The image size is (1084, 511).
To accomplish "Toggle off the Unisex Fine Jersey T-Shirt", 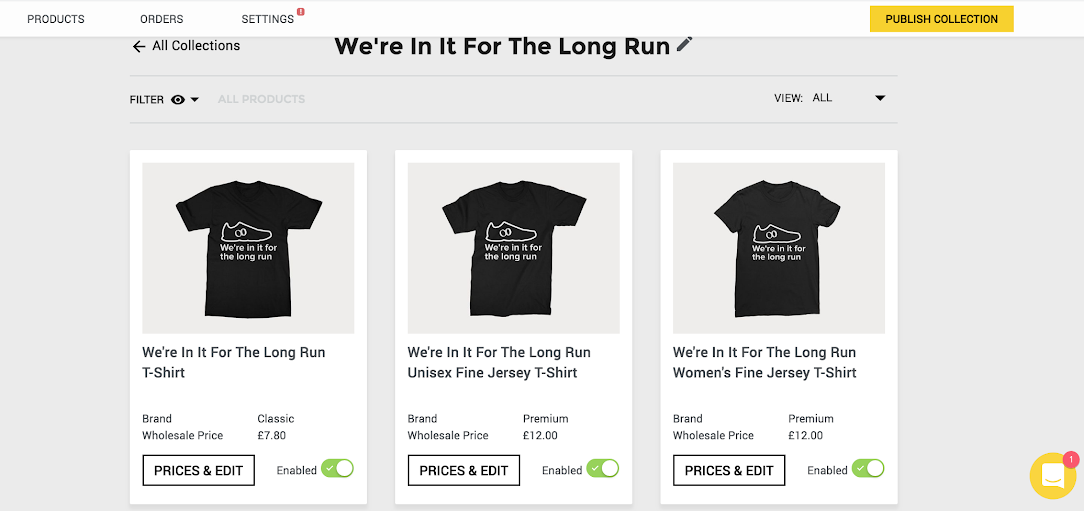I will [602, 469].
